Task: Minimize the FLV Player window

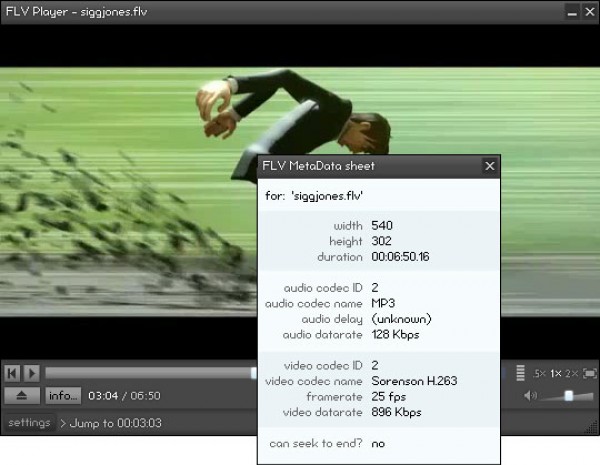Action: click(x=572, y=12)
